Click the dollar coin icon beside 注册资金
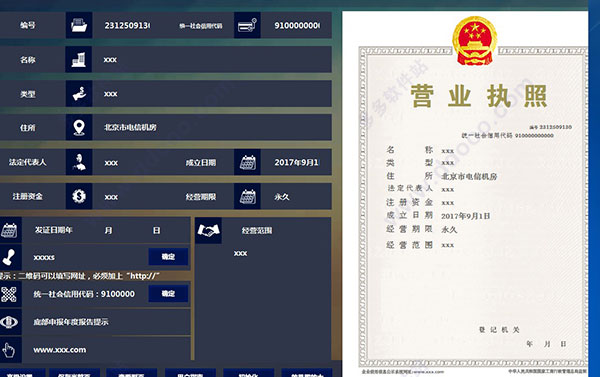600x377 pixels. [x=79, y=196]
